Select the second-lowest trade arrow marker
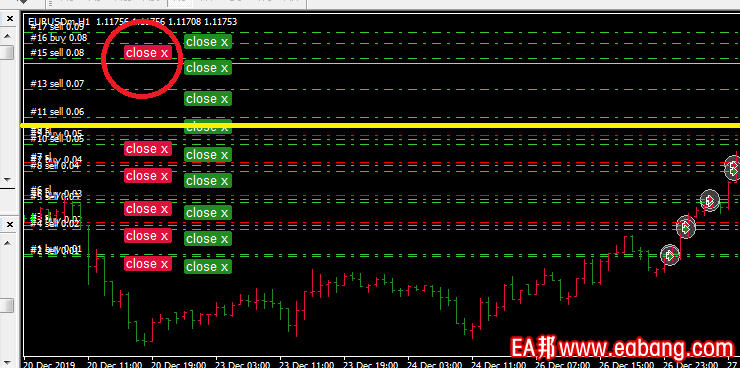Screen dimensions: 740x368 point(686,227)
